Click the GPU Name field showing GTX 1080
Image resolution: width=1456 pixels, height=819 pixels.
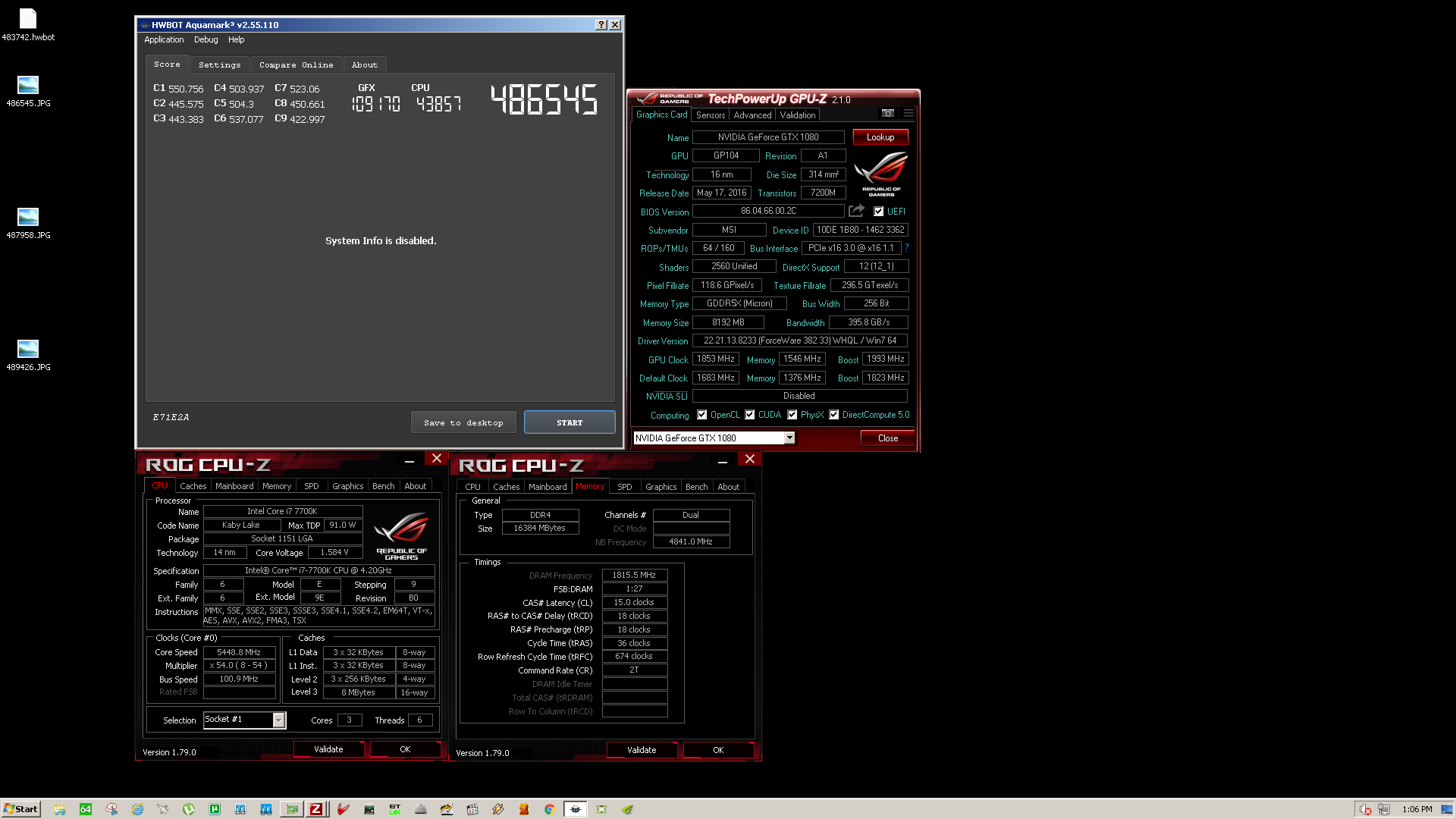point(768,137)
